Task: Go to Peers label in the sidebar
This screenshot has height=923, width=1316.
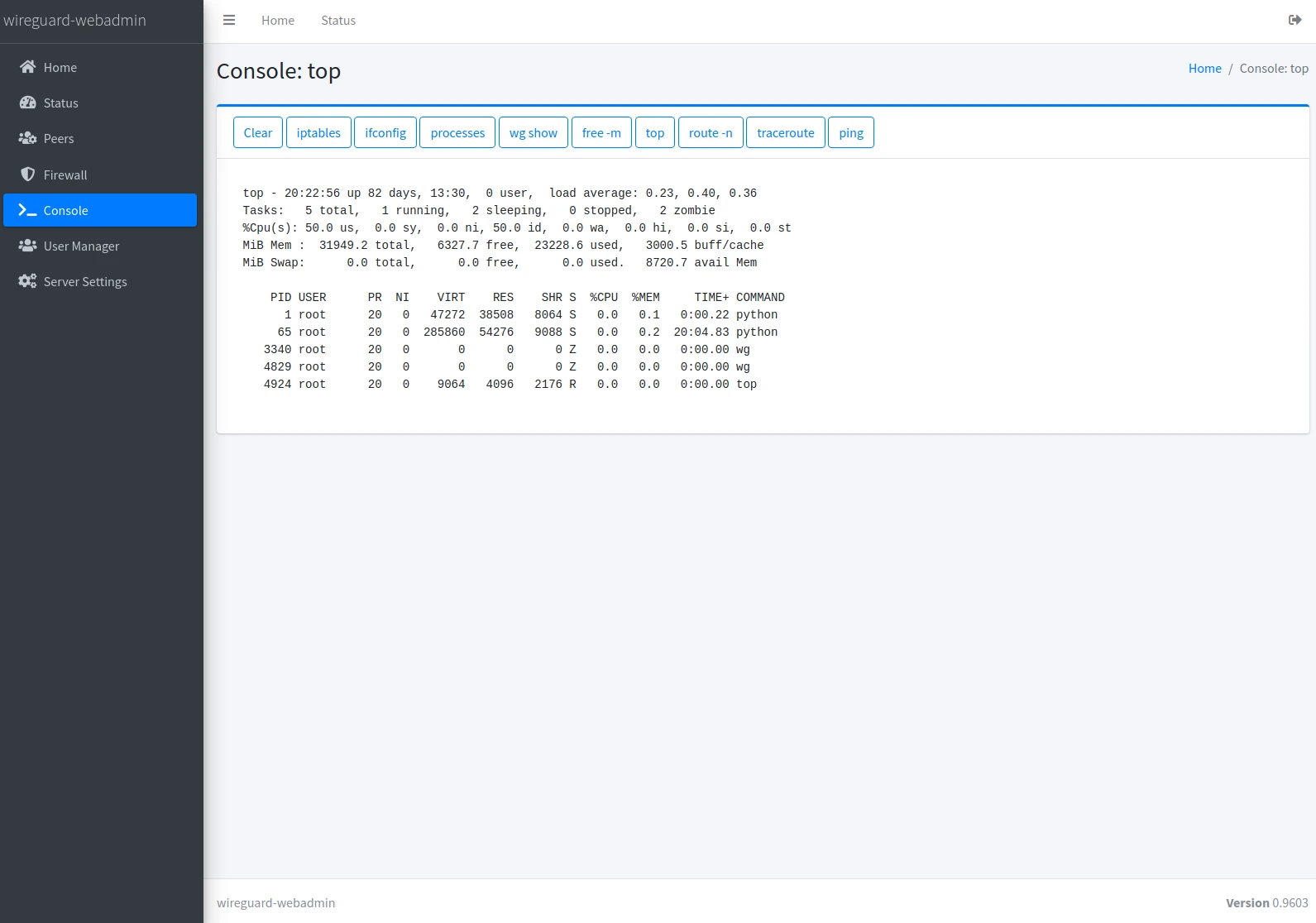Action: point(59,139)
